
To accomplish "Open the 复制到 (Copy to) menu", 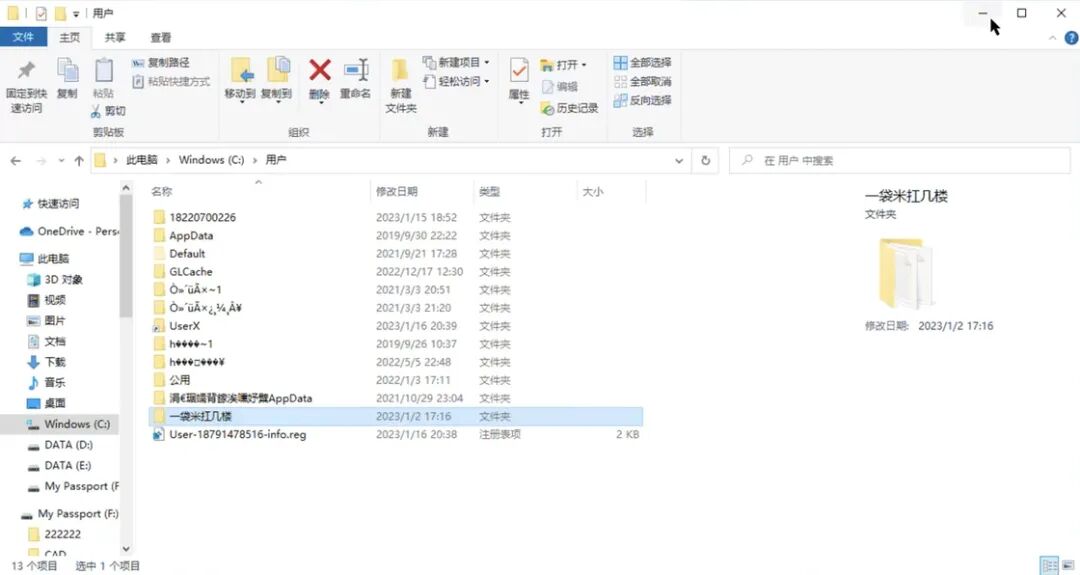I will (277, 80).
